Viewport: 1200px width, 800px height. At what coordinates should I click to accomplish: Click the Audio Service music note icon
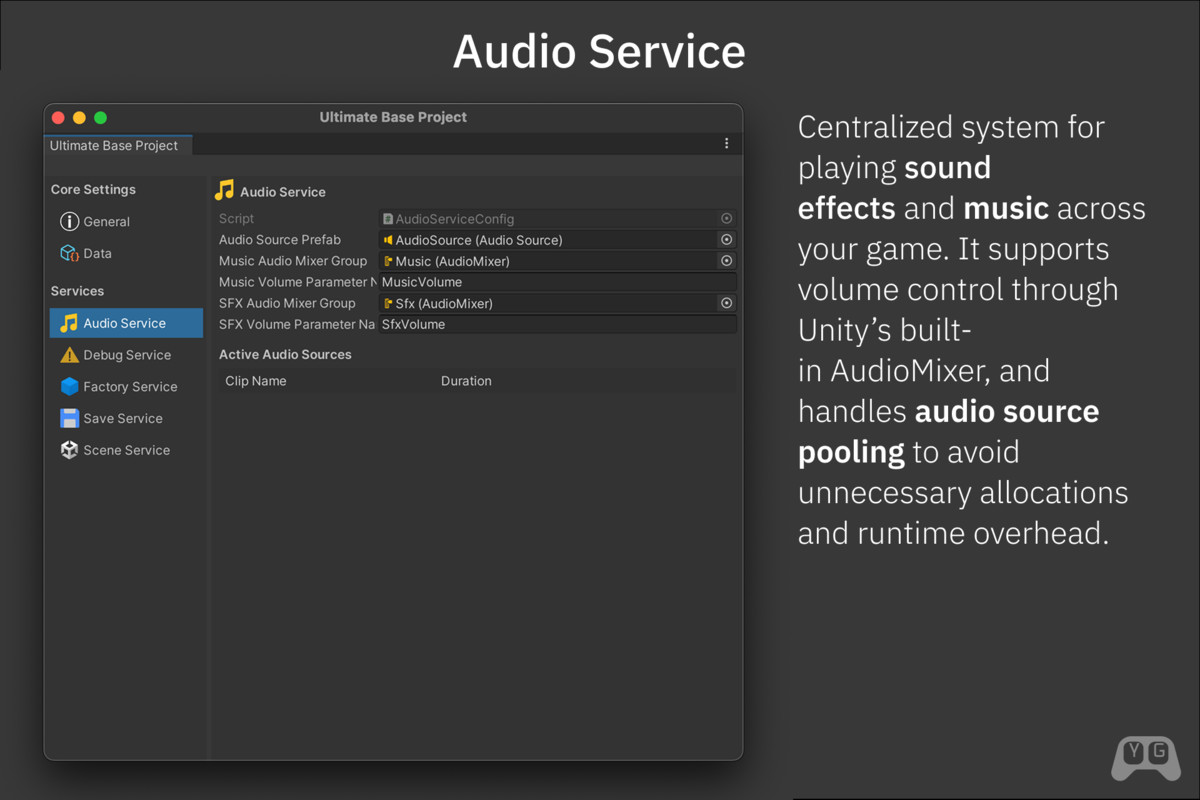(x=69, y=323)
